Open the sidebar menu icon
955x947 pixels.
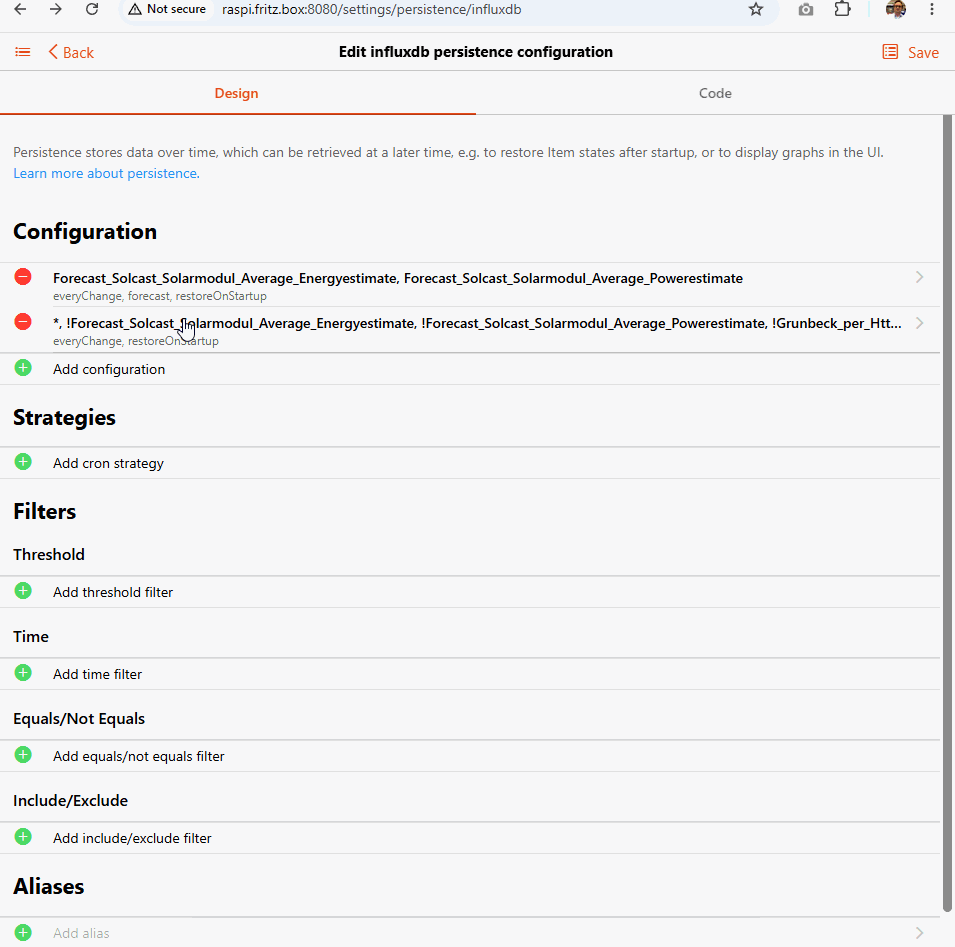(23, 52)
